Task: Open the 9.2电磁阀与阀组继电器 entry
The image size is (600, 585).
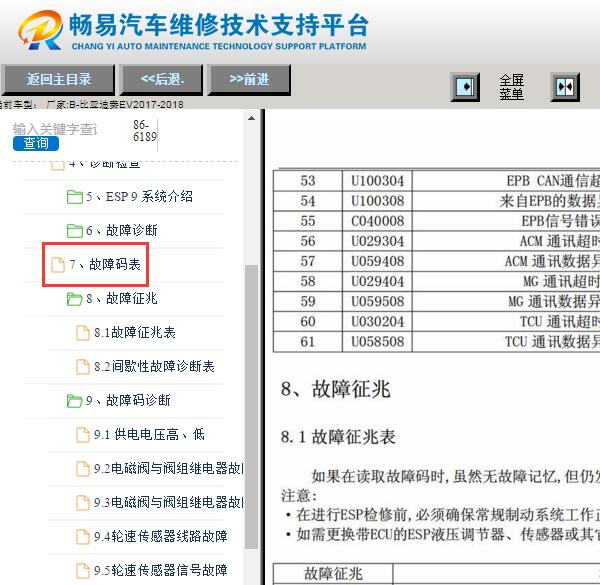Action: pyautogui.click(x=160, y=468)
